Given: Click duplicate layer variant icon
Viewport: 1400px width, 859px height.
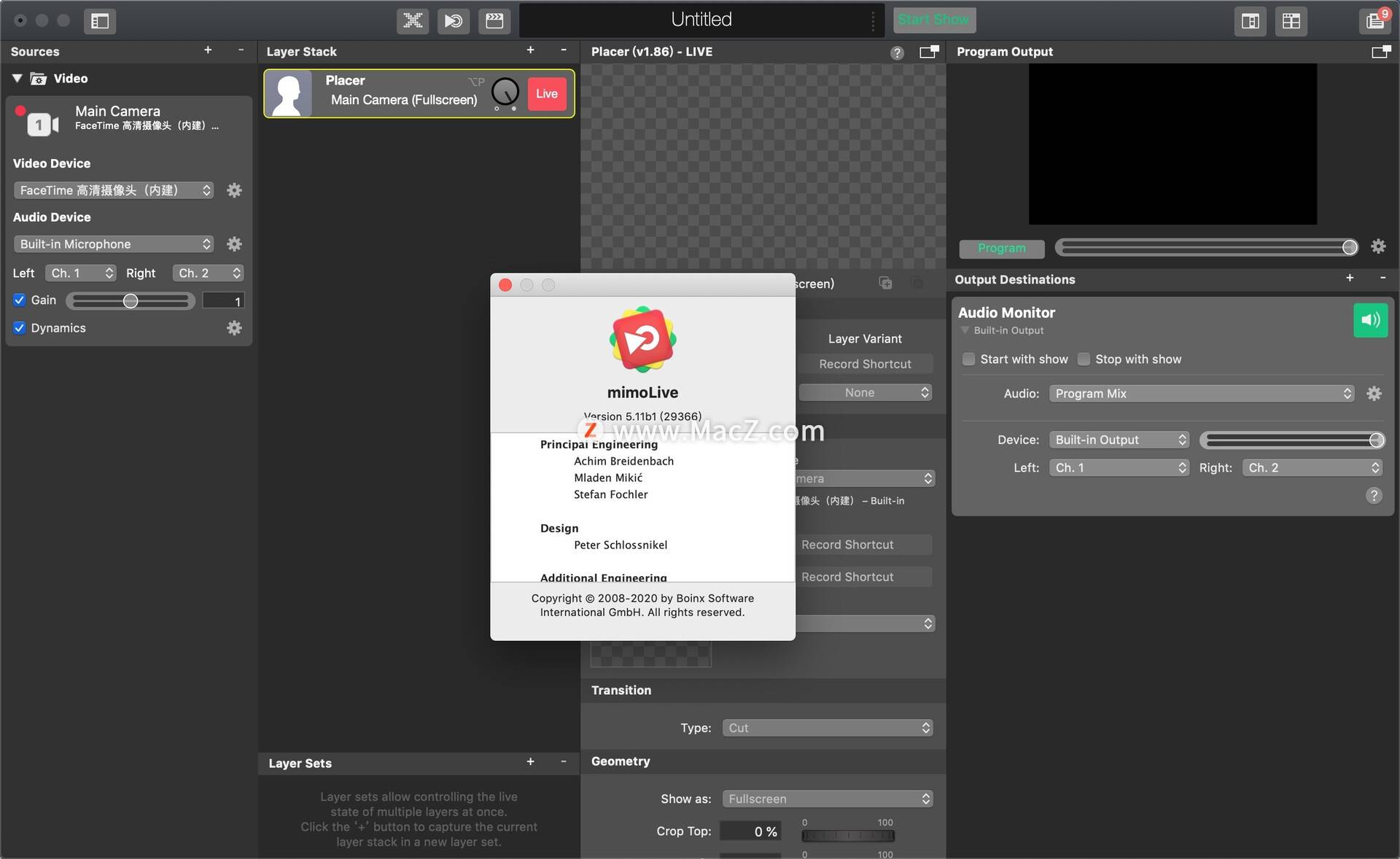Looking at the screenshot, I should click(885, 283).
